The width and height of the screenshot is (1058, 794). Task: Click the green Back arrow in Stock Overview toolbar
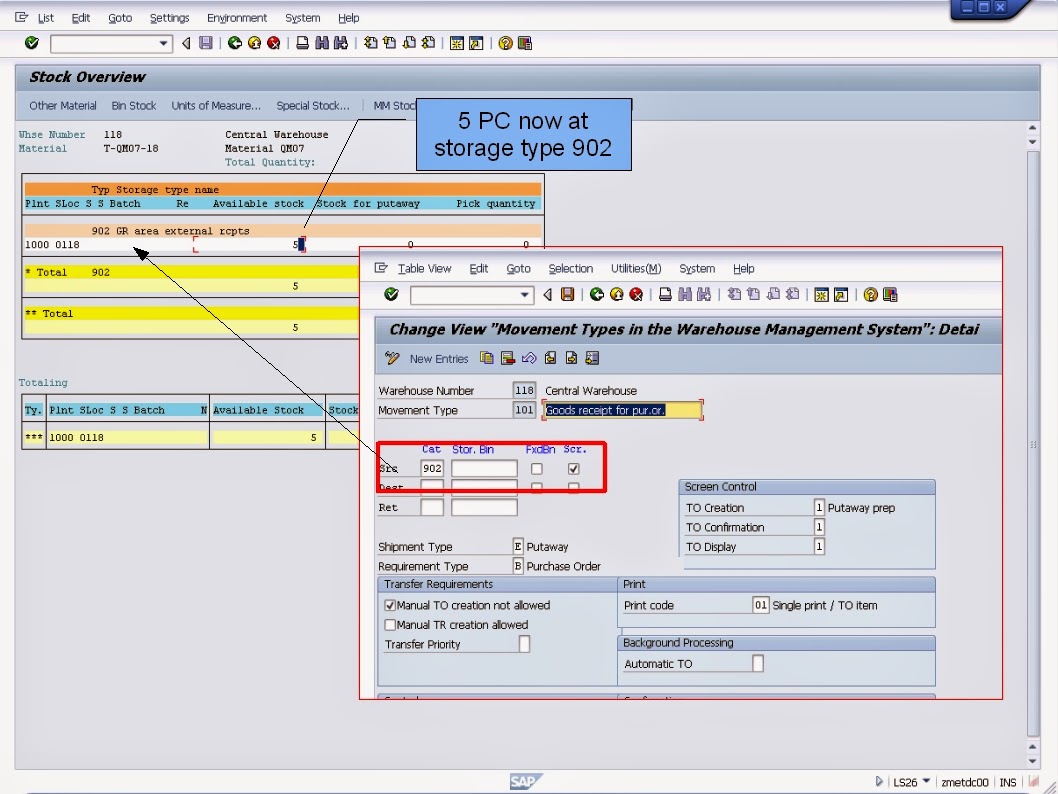(x=235, y=43)
